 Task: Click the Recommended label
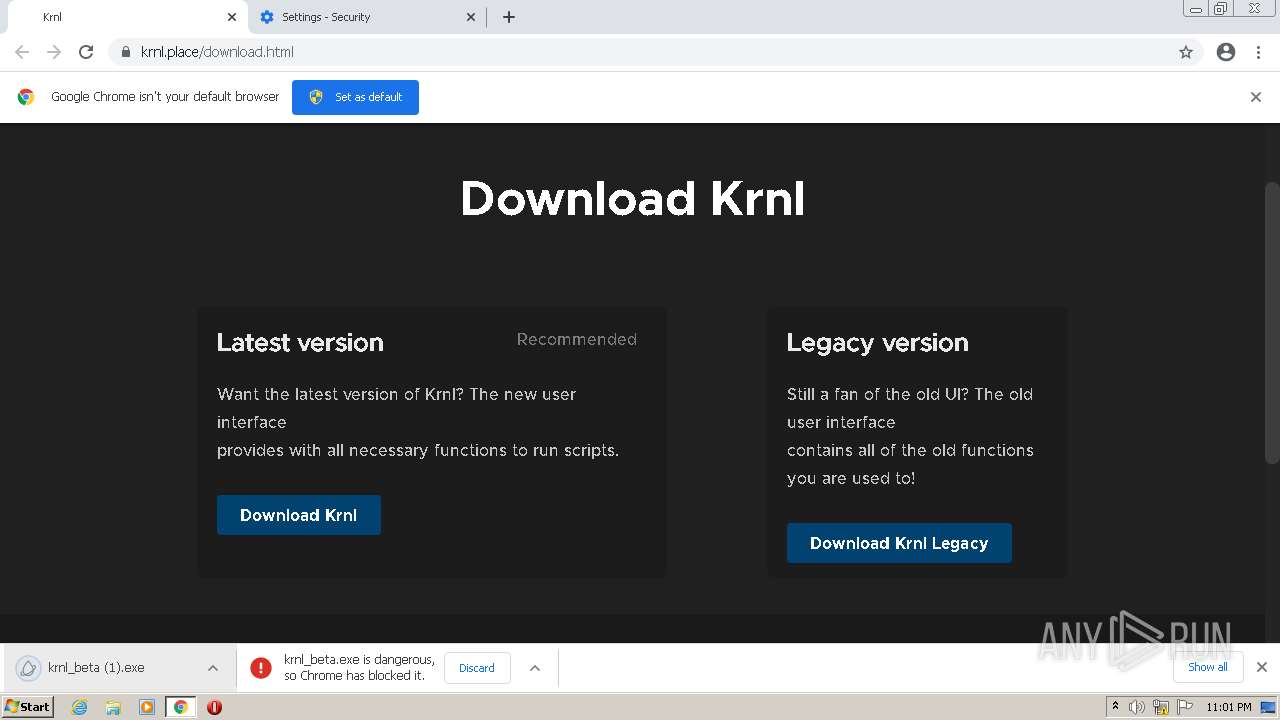click(x=577, y=340)
